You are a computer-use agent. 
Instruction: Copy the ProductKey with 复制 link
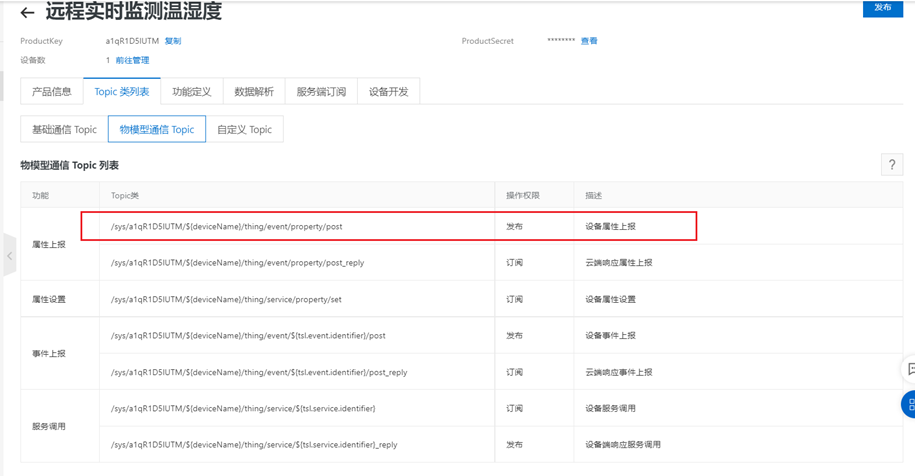pyautogui.click(x=173, y=41)
